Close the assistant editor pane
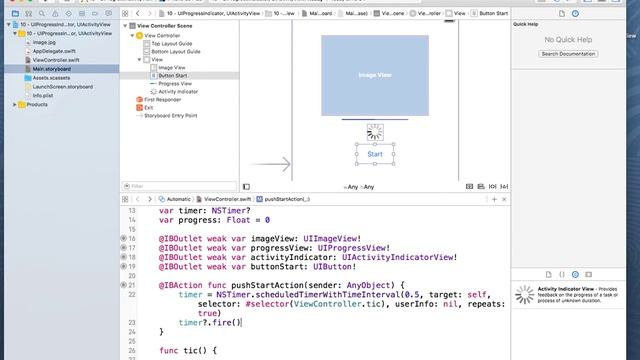The height and width of the screenshot is (360, 640). (x=504, y=199)
